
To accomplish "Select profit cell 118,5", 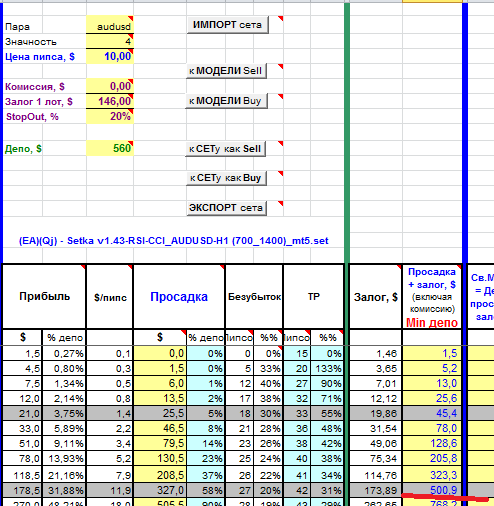I will 23,475.
